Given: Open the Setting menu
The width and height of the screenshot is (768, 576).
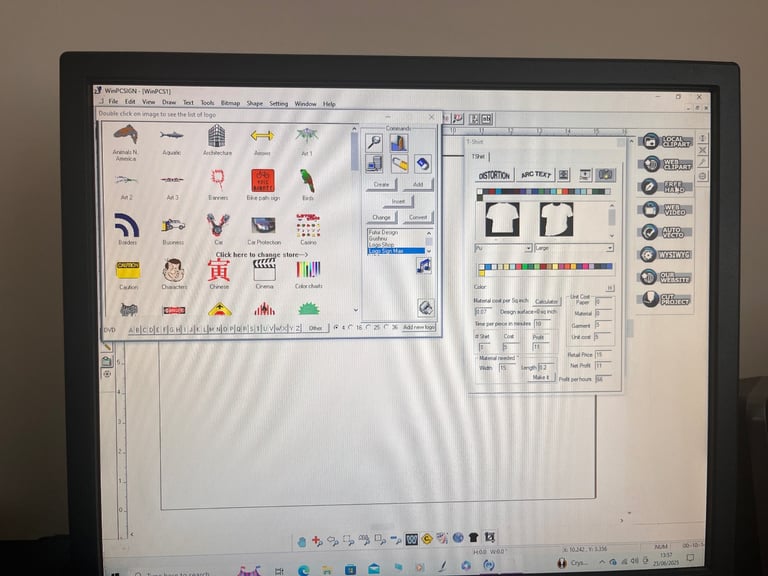Looking at the screenshot, I should click(x=279, y=104).
